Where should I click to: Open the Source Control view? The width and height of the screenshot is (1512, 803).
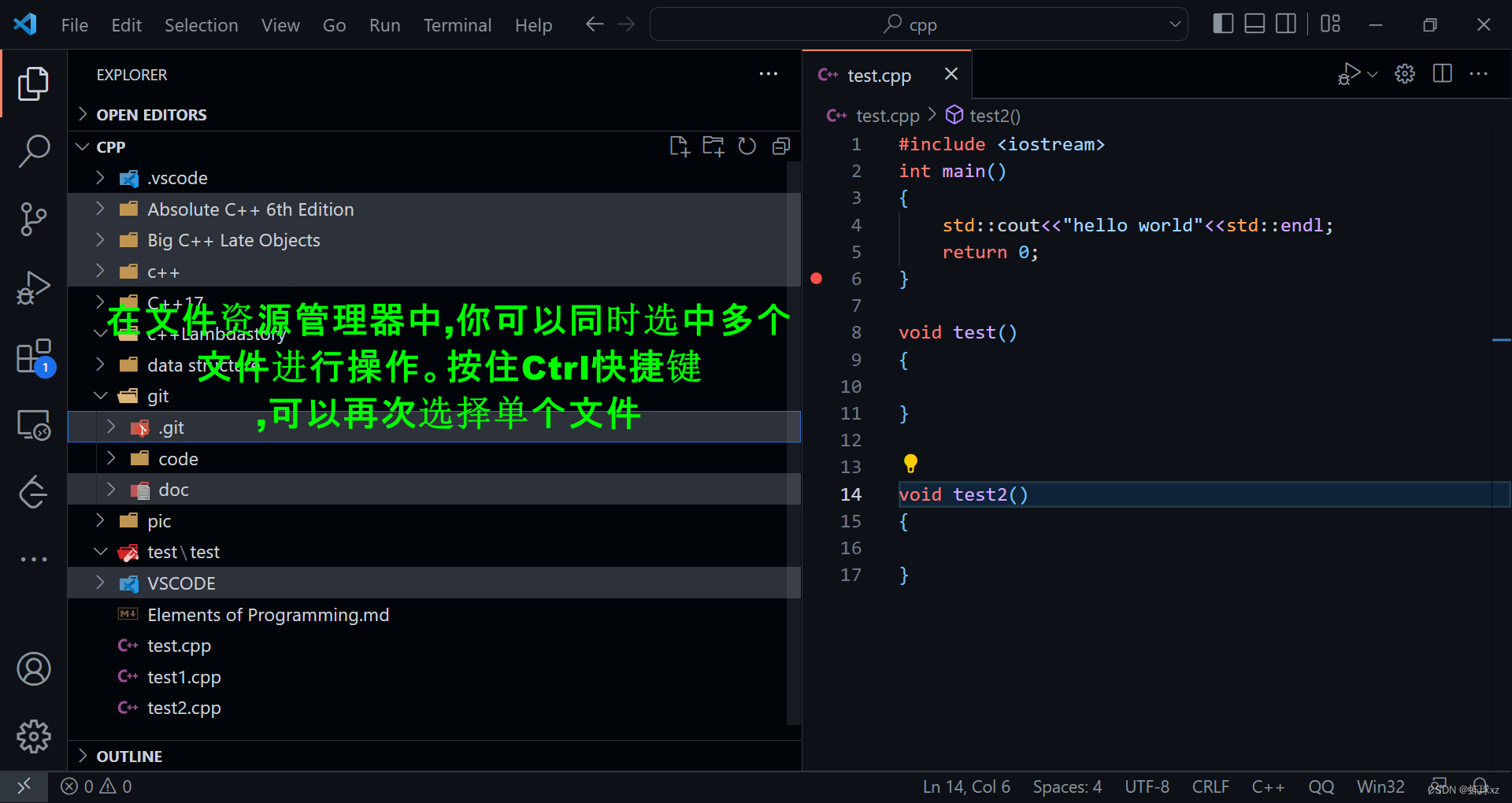pyautogui.click(x=33, y=219)
